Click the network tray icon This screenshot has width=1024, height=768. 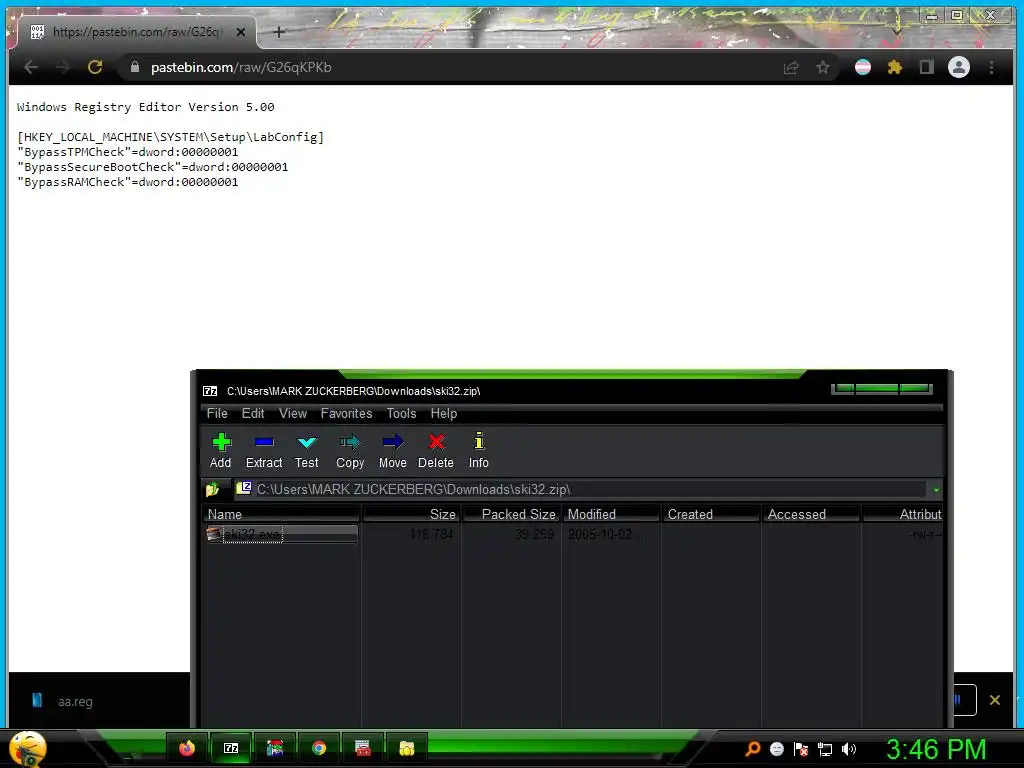[x=825, y=749]
